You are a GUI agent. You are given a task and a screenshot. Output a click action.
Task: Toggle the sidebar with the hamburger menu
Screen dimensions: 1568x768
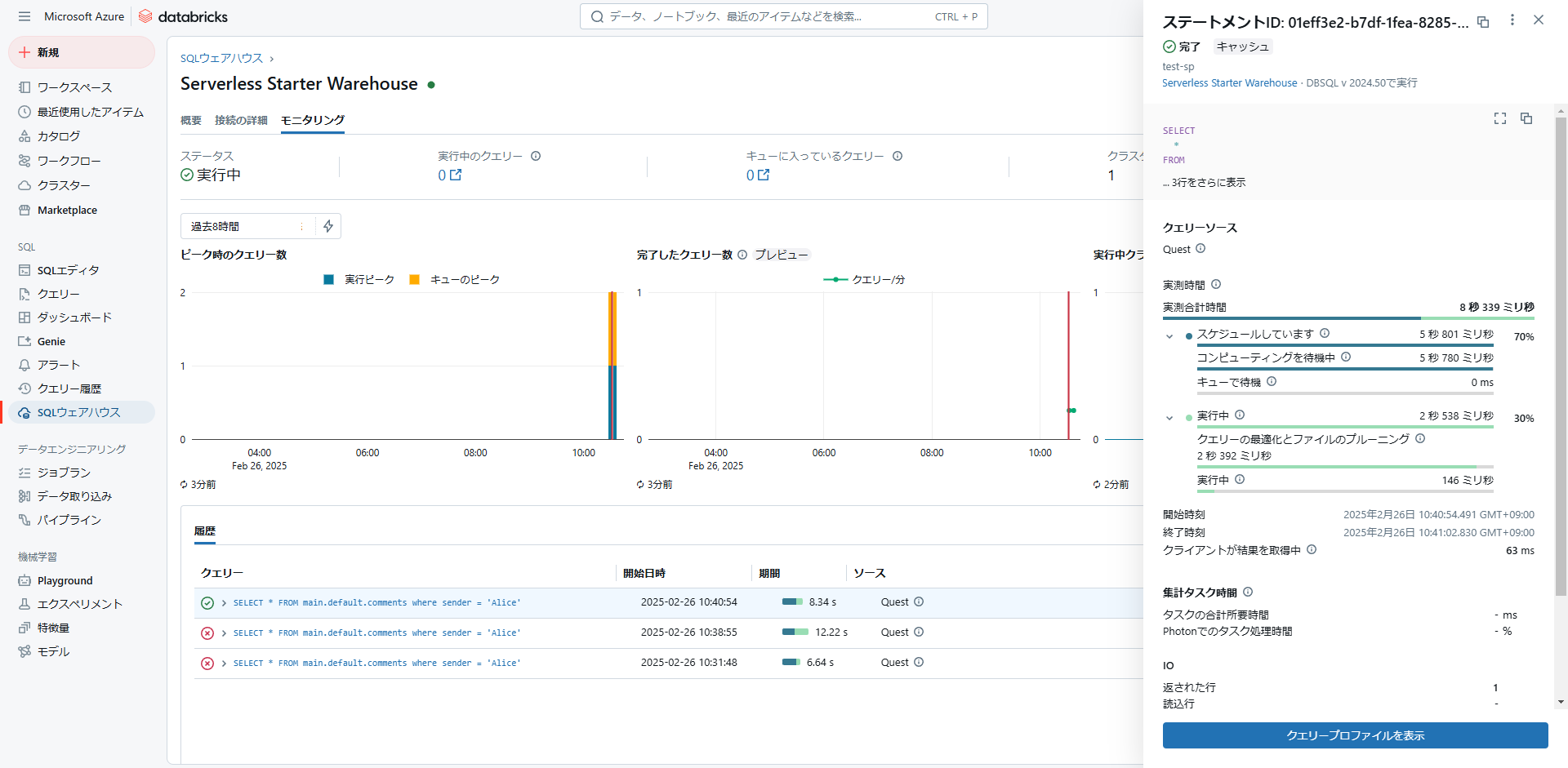click(24, 16)
